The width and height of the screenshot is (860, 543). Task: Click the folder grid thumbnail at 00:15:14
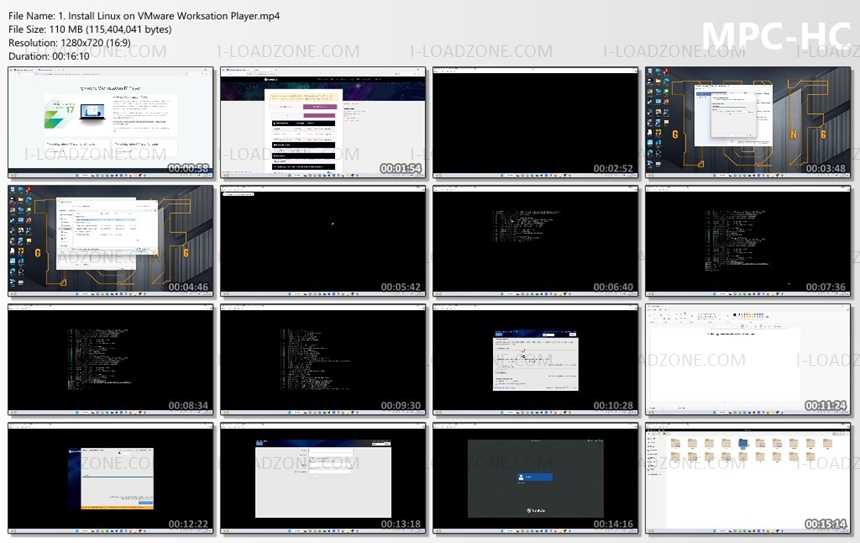point(748,478)
